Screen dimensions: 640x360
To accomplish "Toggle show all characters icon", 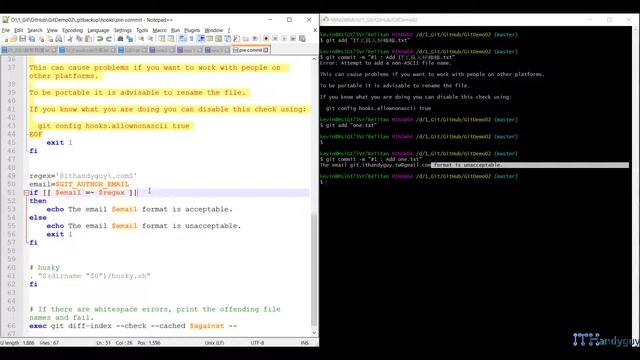I will click(x=191, y=39).
